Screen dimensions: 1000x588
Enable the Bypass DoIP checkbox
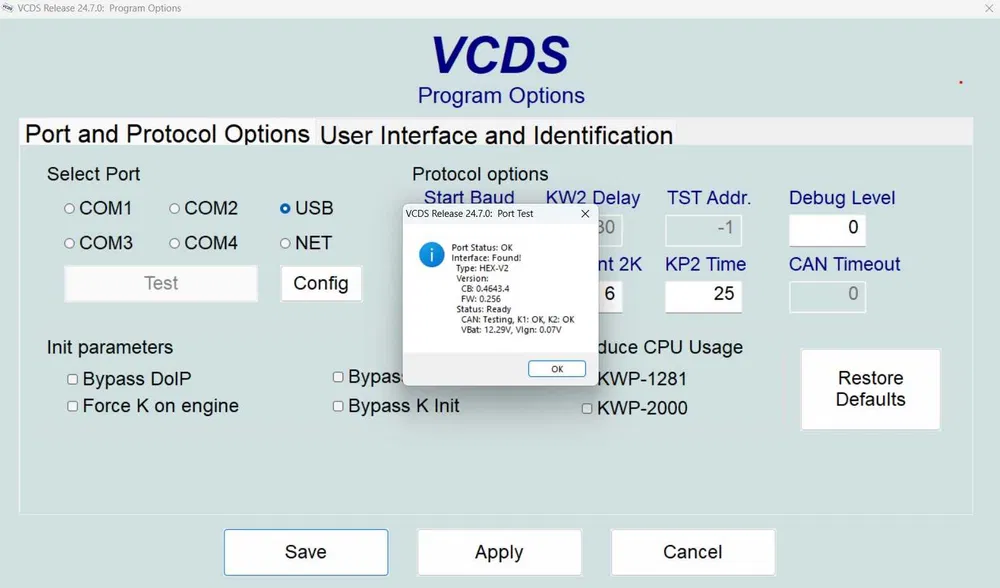(x=73, y=380)
